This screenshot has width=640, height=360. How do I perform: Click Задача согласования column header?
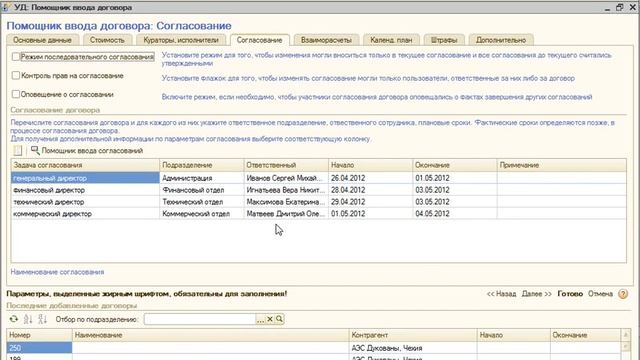(x=85, y=165)
